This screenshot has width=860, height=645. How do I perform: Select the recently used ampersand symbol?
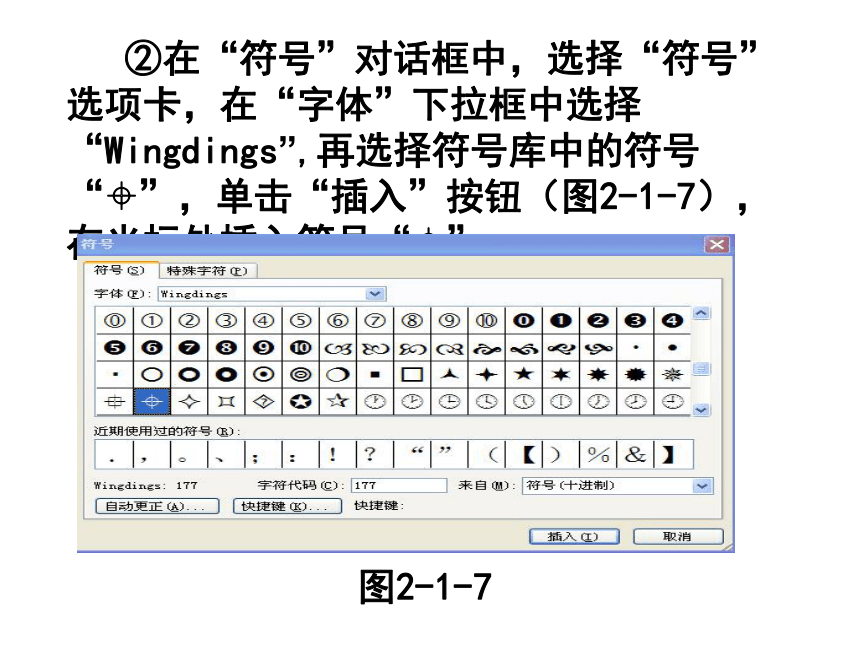(x=635, y=454)
